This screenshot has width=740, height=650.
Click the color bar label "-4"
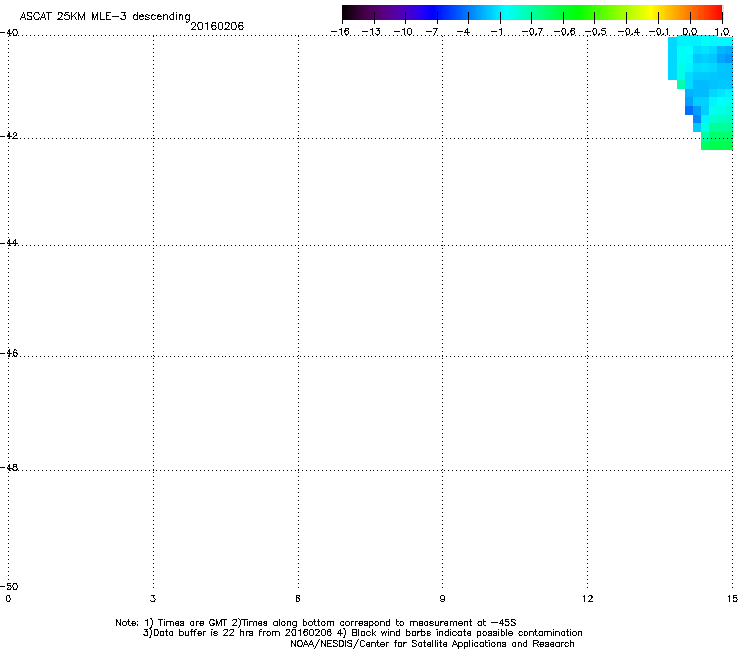[x=463, y=32]
